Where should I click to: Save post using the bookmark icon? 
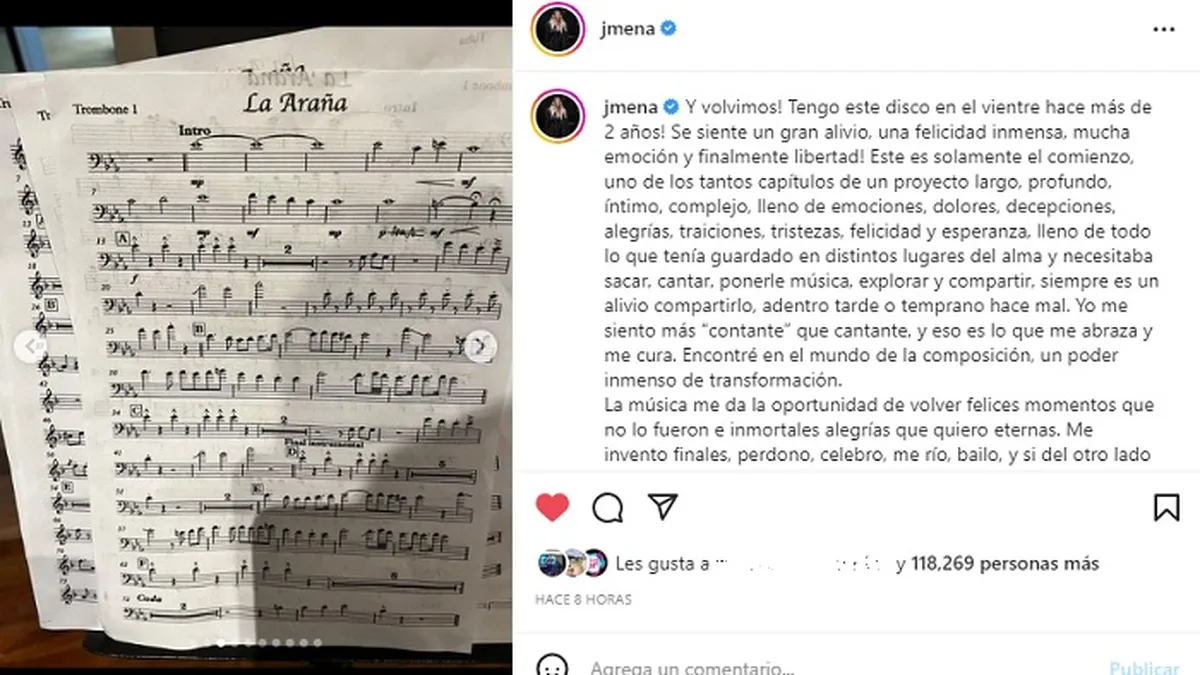coord(1166,508)
